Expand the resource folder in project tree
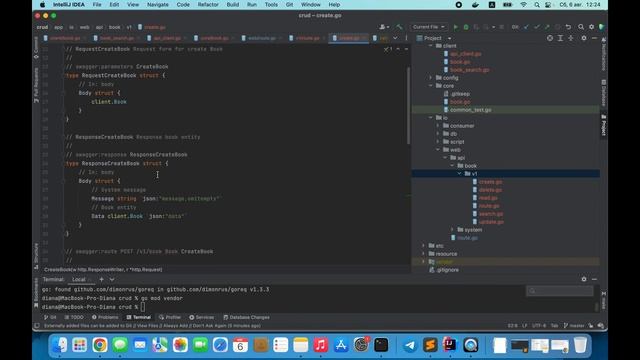 [423, 254]
